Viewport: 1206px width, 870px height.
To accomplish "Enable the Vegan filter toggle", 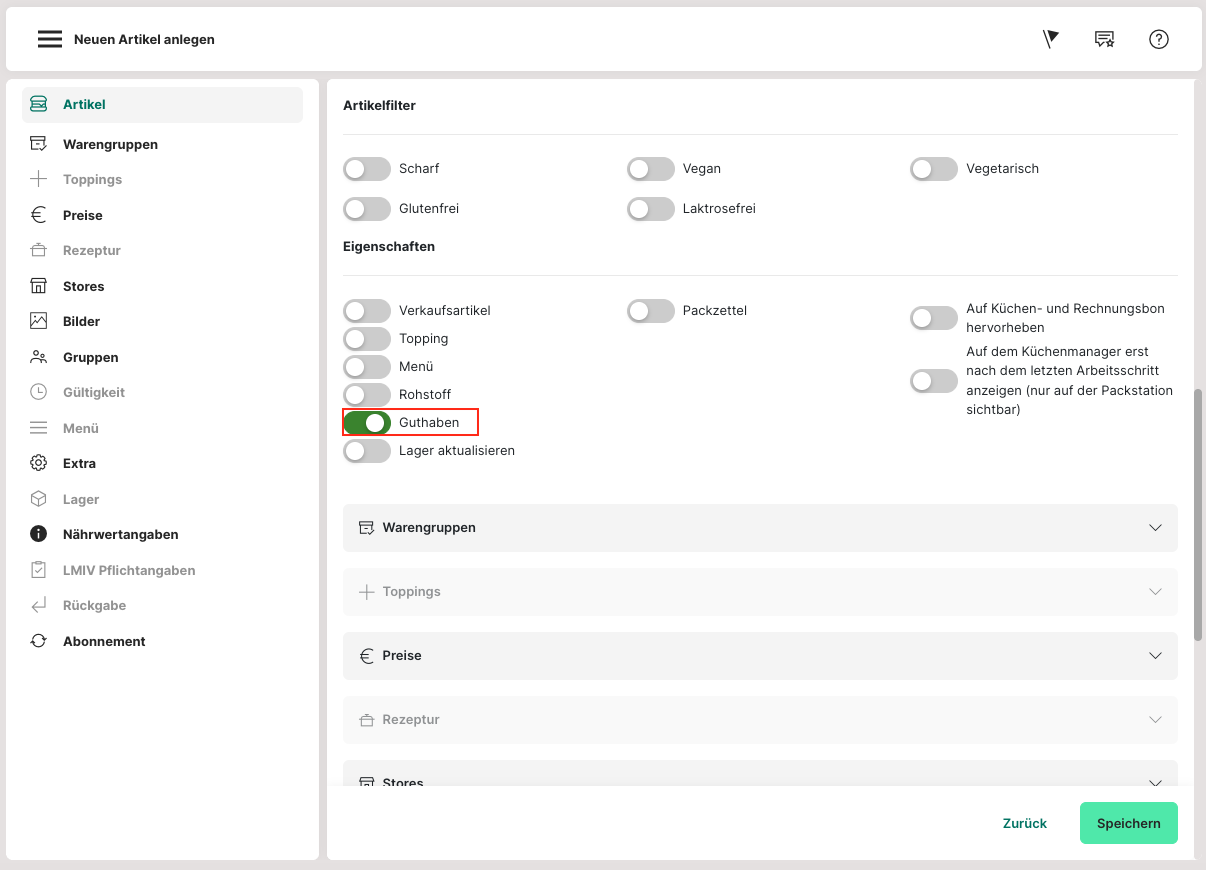I will (651, 169).
